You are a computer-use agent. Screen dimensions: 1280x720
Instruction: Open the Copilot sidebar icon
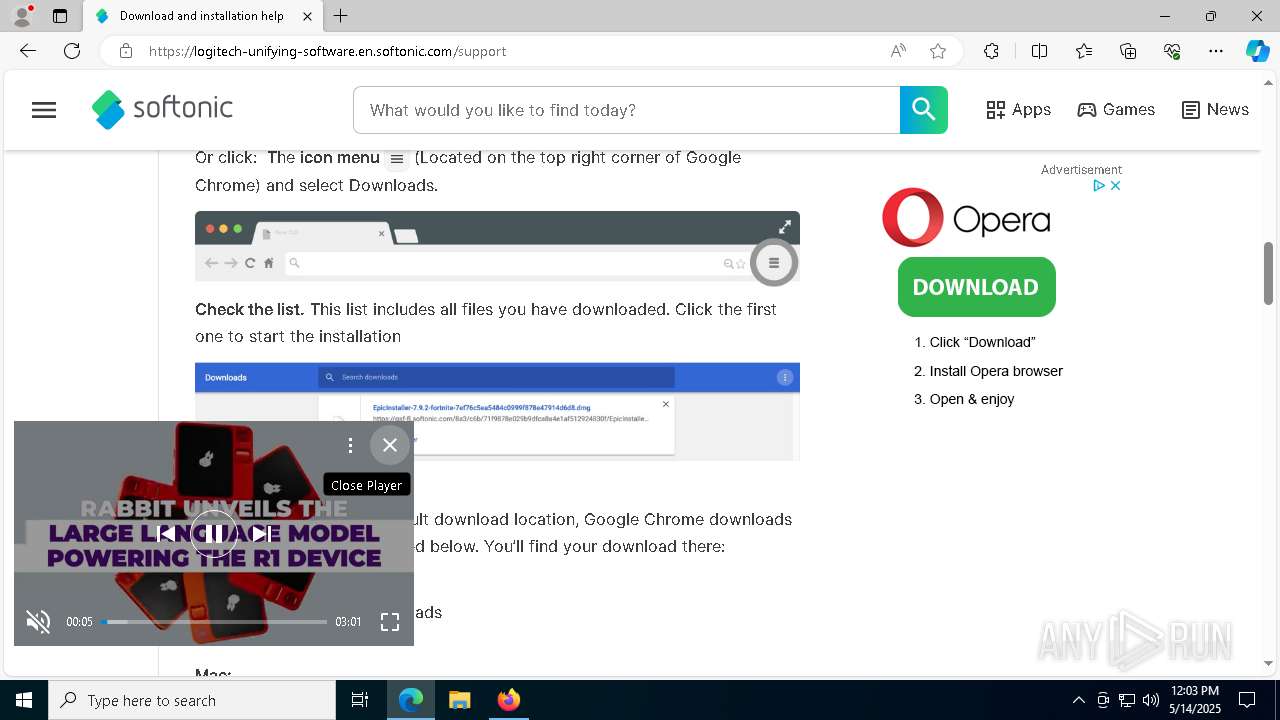(x=1257, y=51)
